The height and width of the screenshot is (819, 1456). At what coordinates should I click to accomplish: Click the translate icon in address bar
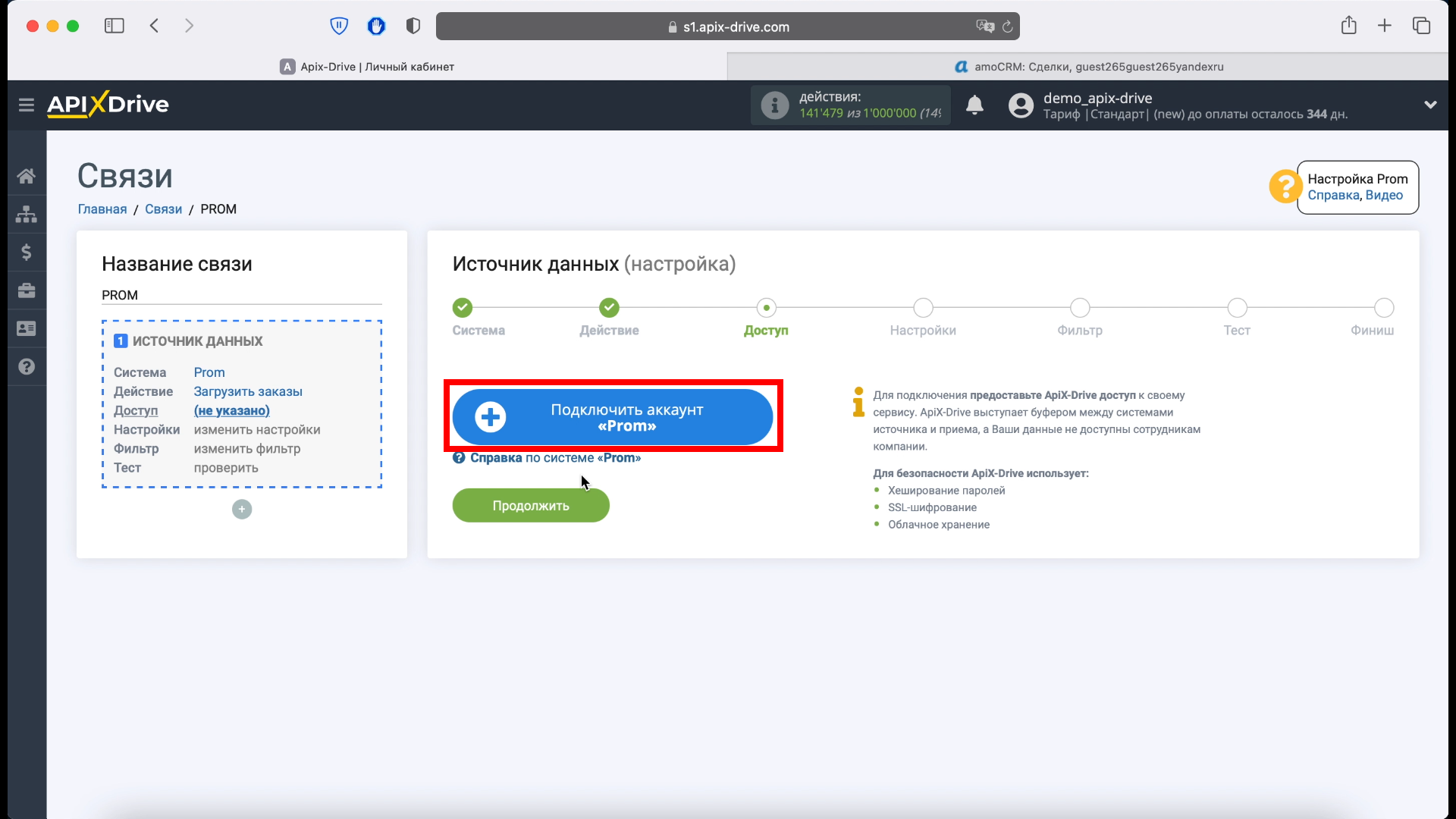pyautogui.click(x=985, y=27)
